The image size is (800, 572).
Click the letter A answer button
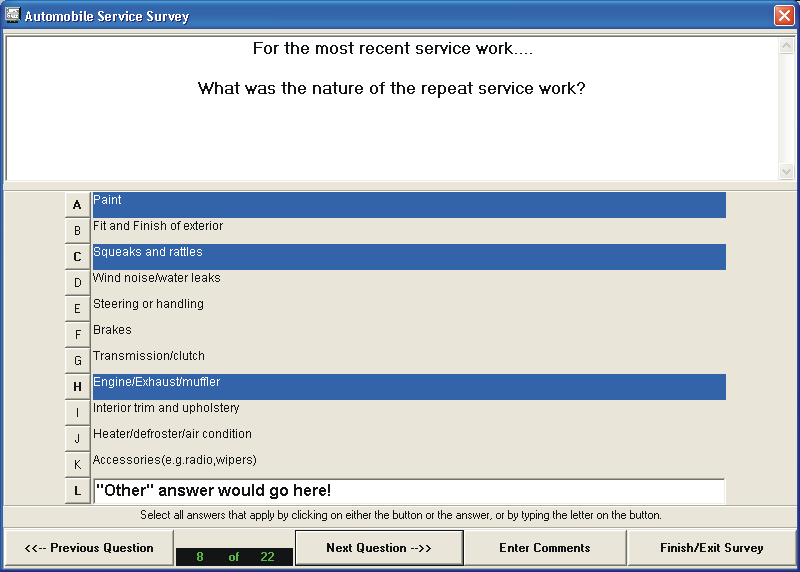coord(78,205)
